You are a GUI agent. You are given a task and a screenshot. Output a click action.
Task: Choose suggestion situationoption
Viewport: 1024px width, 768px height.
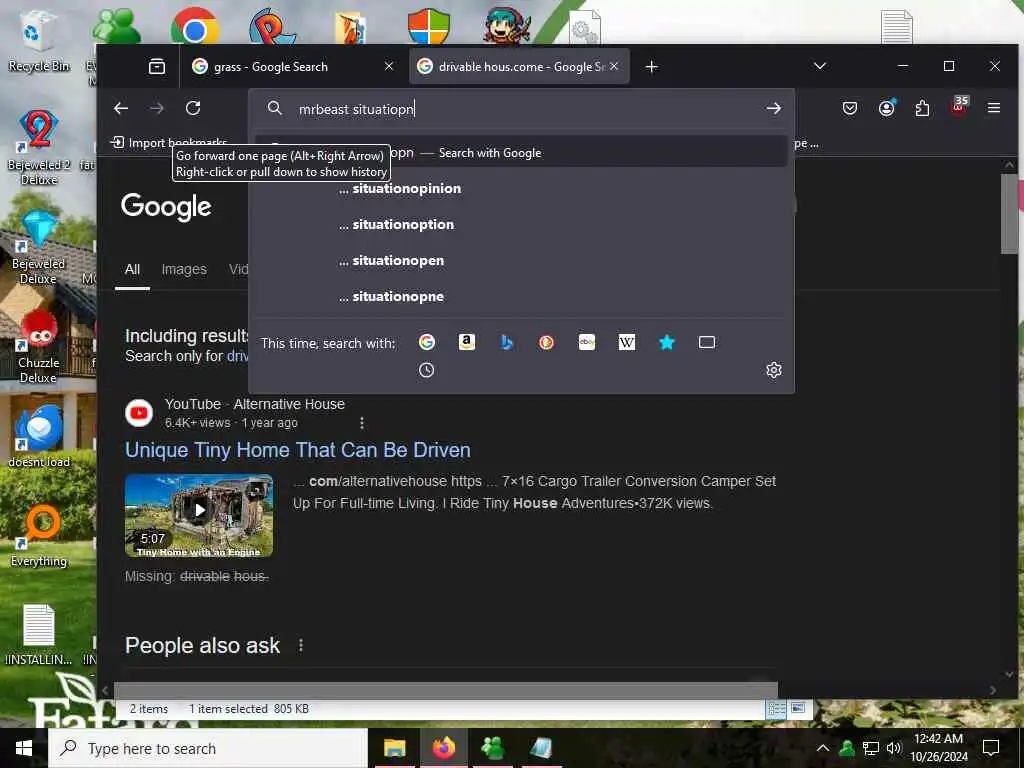(521, 225)
